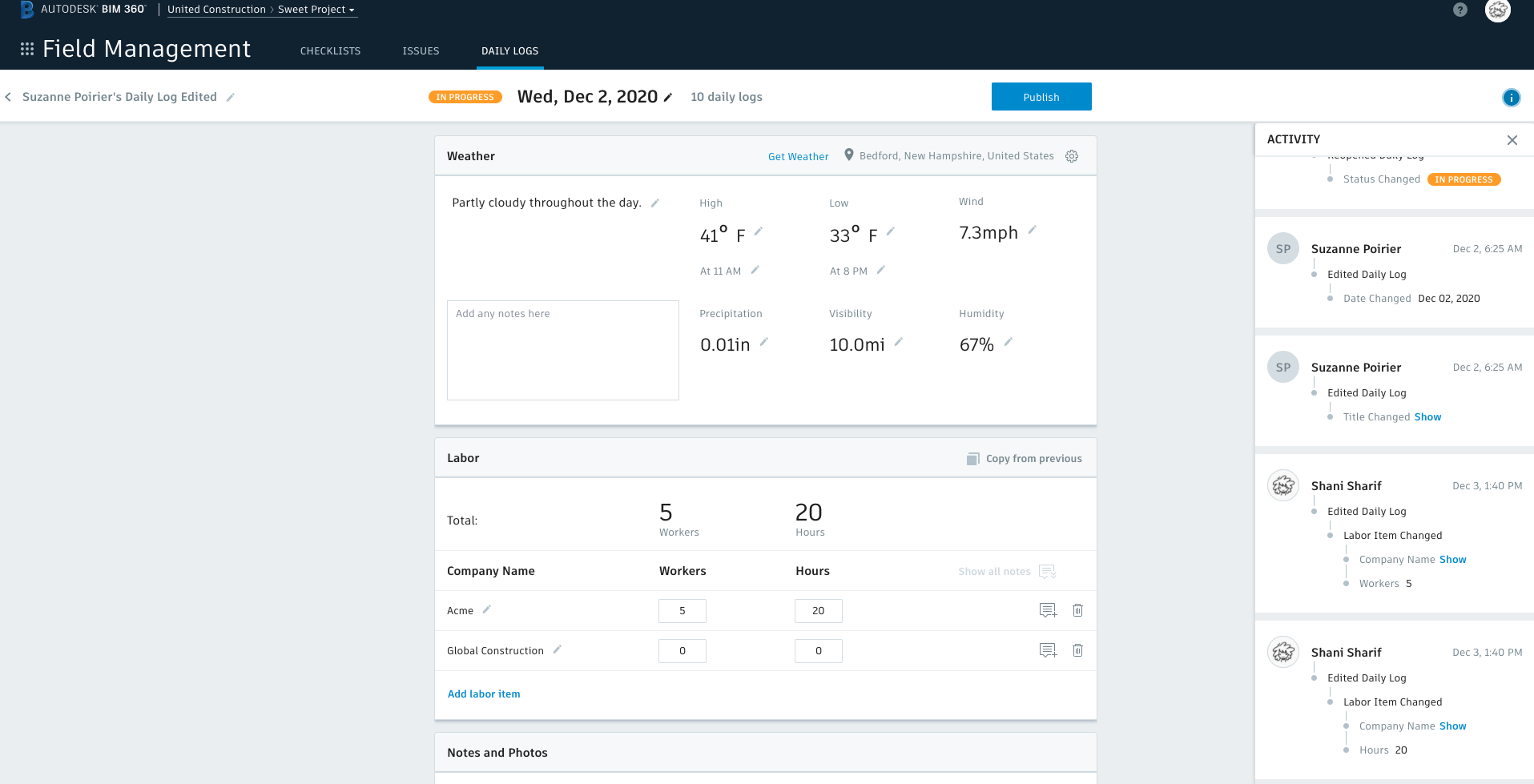
Task: Open the user profile avatar menu
Action: (1497, 10)
